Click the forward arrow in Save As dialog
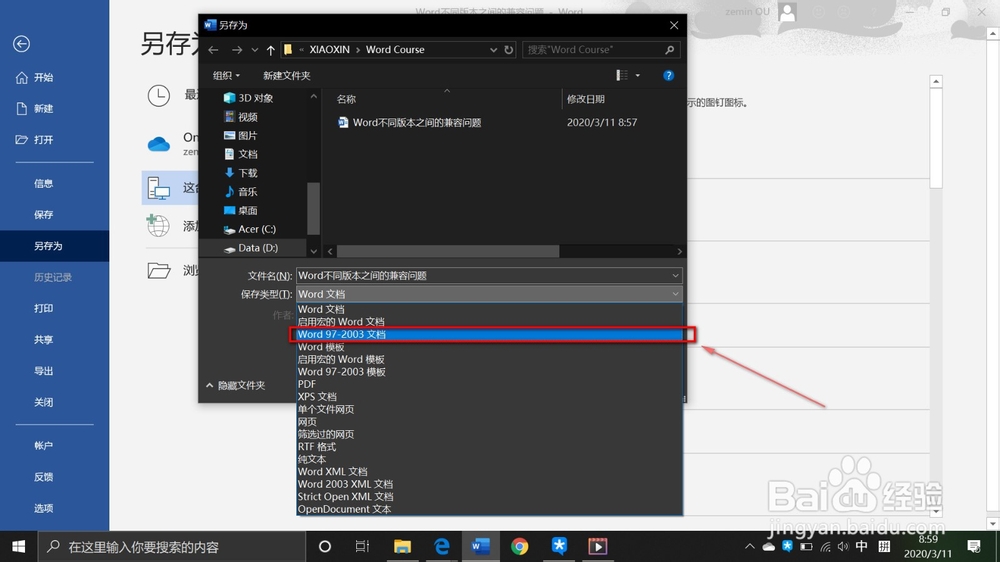 point(237,50)
